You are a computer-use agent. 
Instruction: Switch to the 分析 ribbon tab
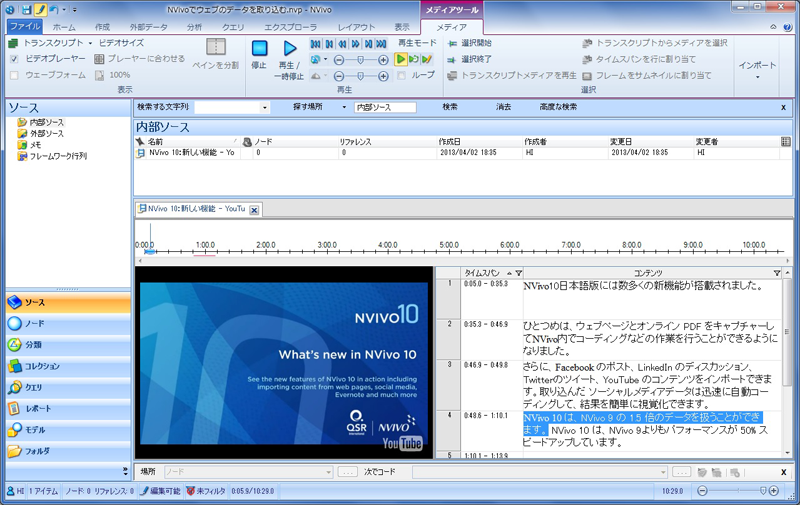(x=194, y=27)
